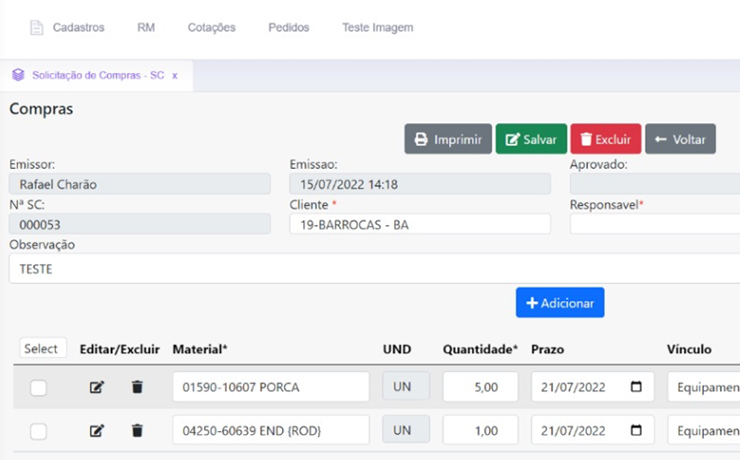Open the Pedidos menu
Image resolution: width=740 pixels, height=460 pixels.
288,28
